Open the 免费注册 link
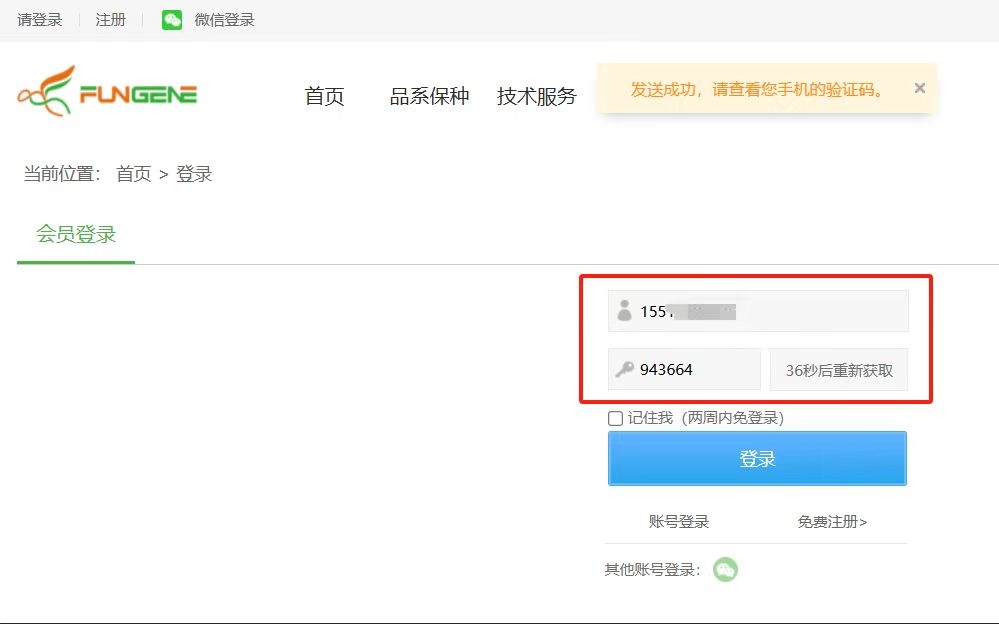 [x=832, y=522]
